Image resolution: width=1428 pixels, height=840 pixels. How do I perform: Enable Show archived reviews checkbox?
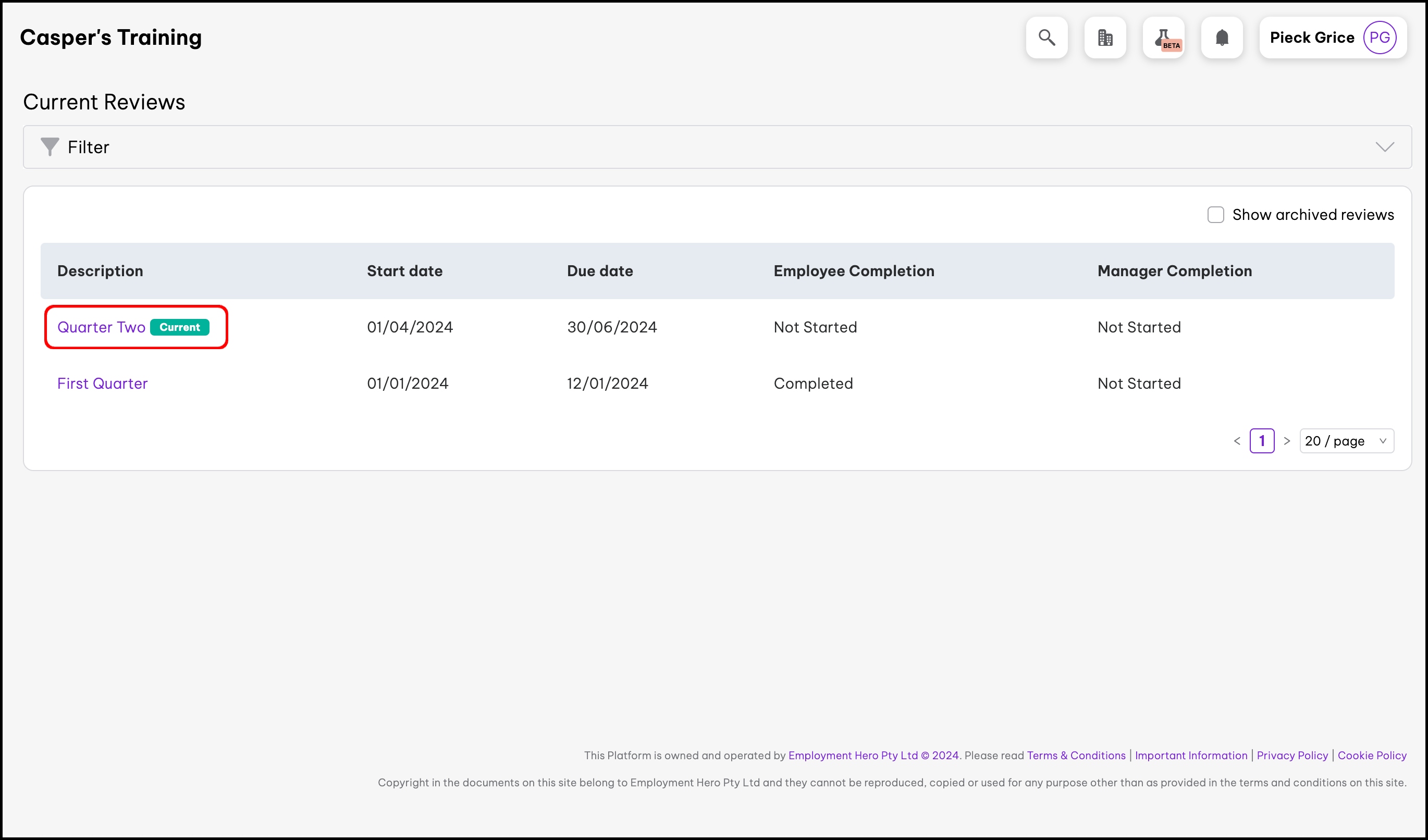[1215, 215]
